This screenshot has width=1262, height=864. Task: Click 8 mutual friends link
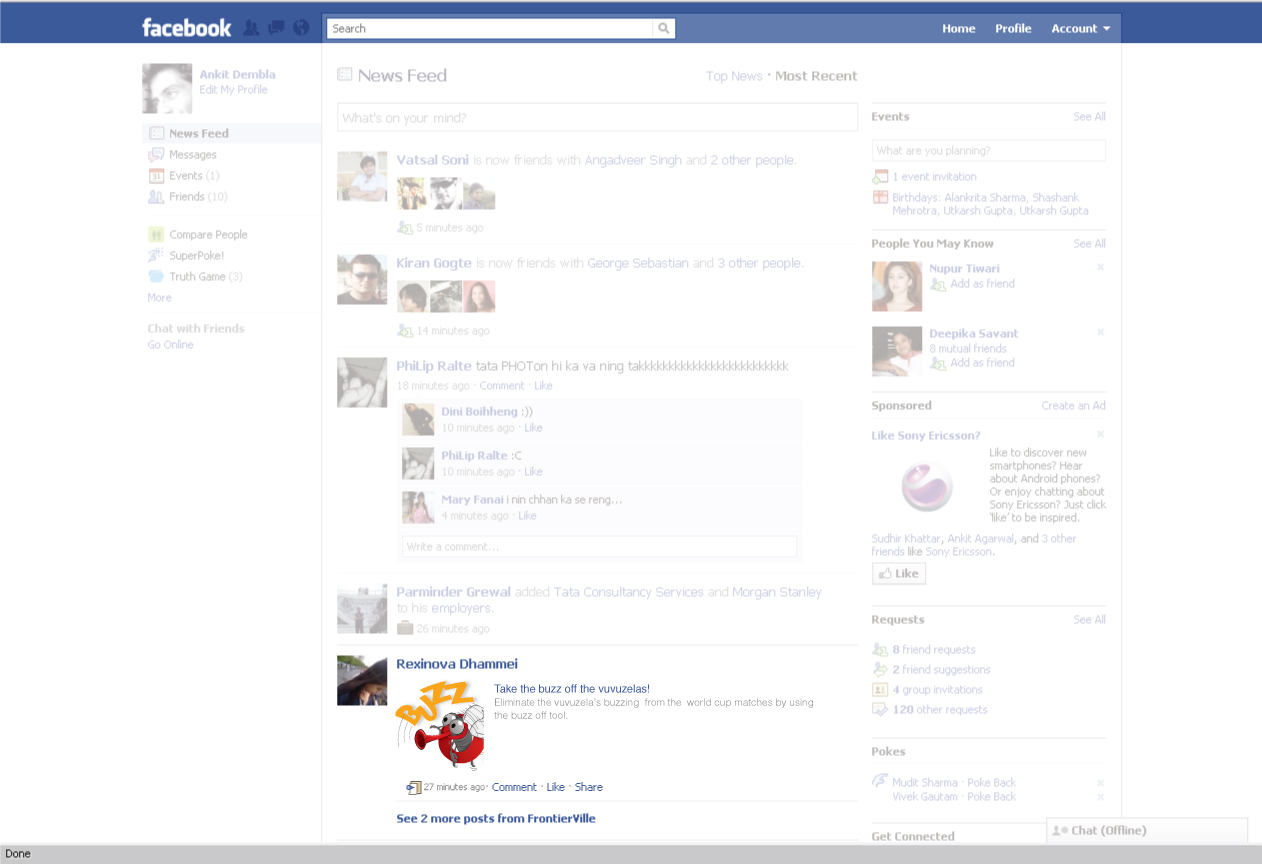[968, 348]
